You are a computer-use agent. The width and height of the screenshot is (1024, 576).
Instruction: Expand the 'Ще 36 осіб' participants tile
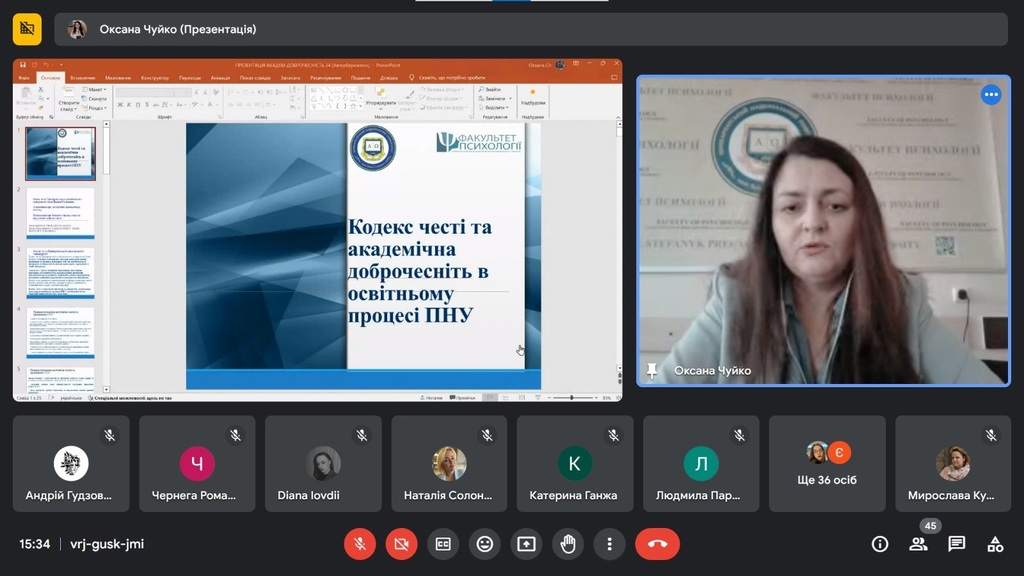coord(827,464)
